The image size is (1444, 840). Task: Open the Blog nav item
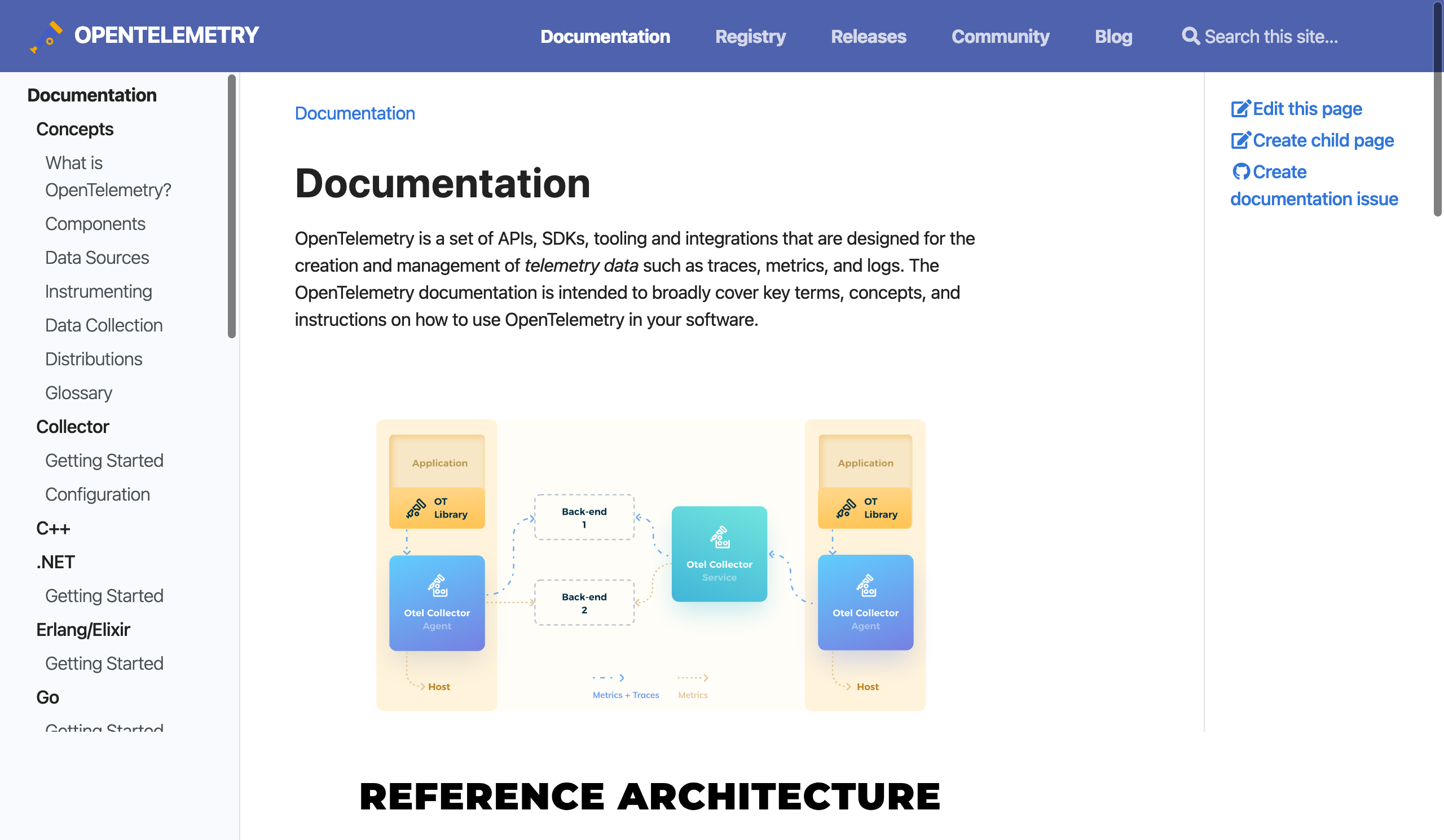pyautogui.click(x=1113, y=36)
